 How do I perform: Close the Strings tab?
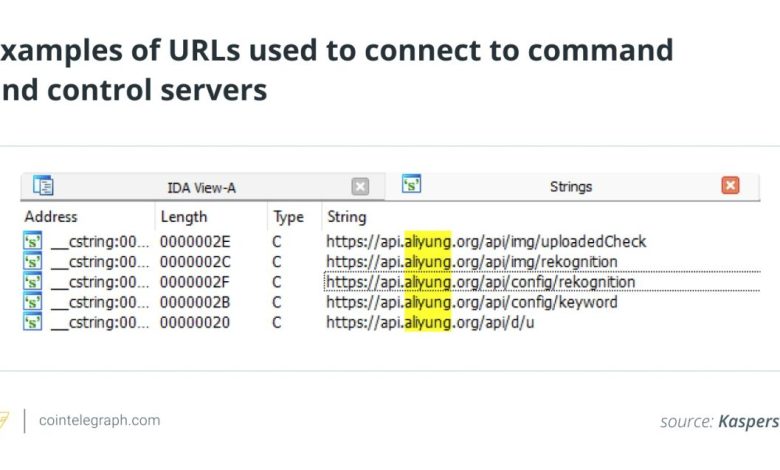pos(730,186)
